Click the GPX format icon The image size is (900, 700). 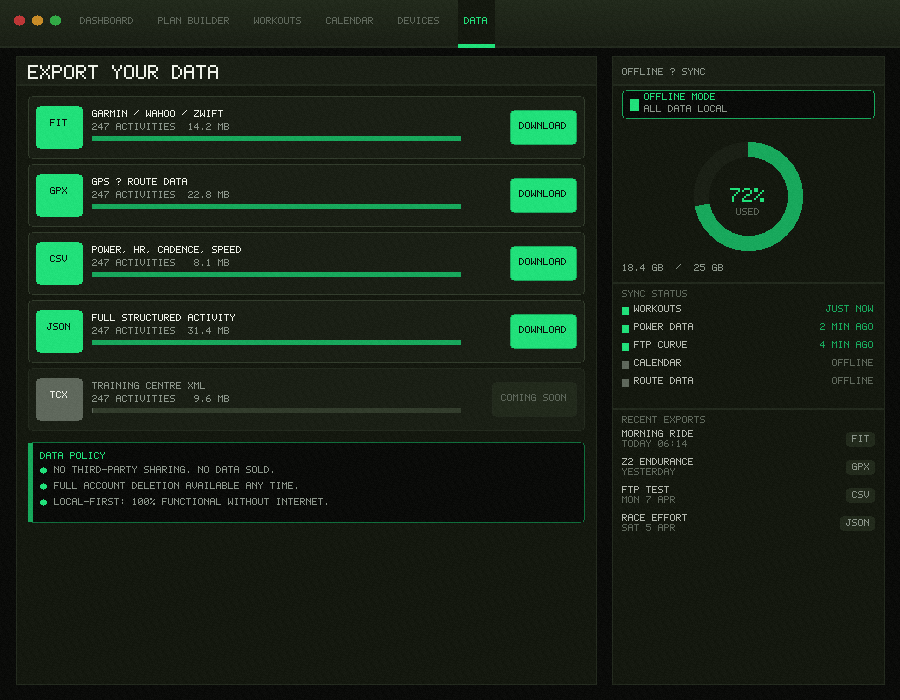(x=59, y=195)
